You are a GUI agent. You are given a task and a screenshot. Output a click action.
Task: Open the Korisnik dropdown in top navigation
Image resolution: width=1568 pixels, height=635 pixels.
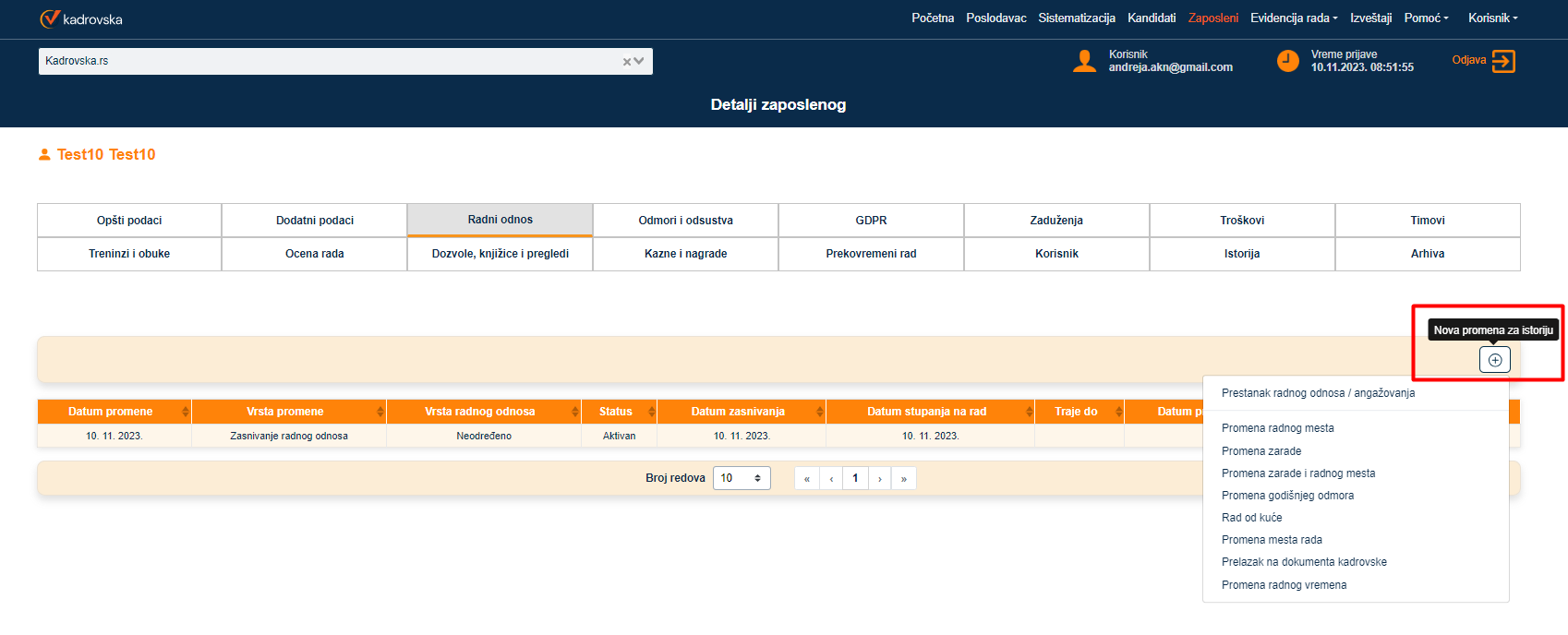click(1492, 18)
